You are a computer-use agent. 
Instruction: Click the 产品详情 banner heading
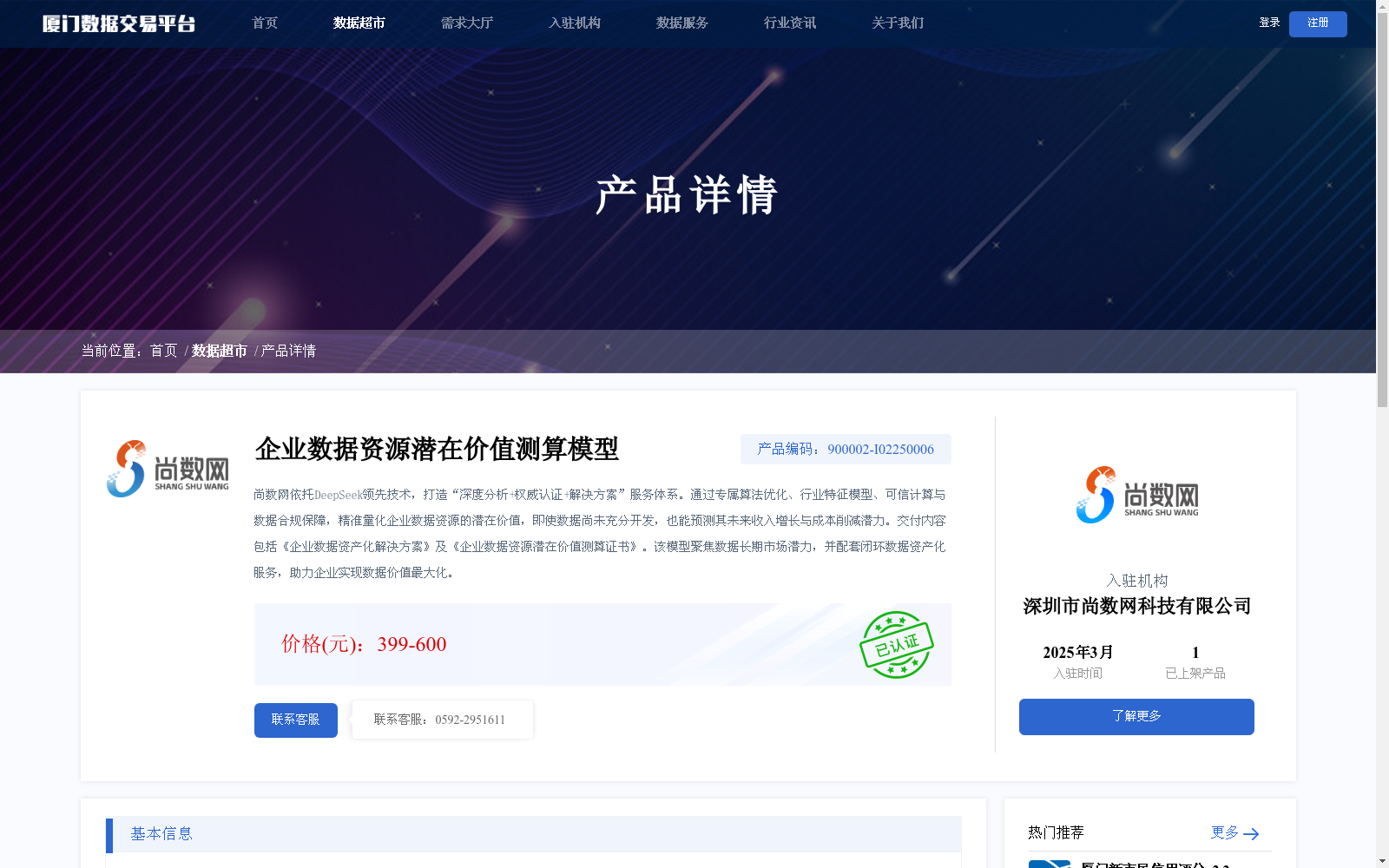[x=686, y=194]
